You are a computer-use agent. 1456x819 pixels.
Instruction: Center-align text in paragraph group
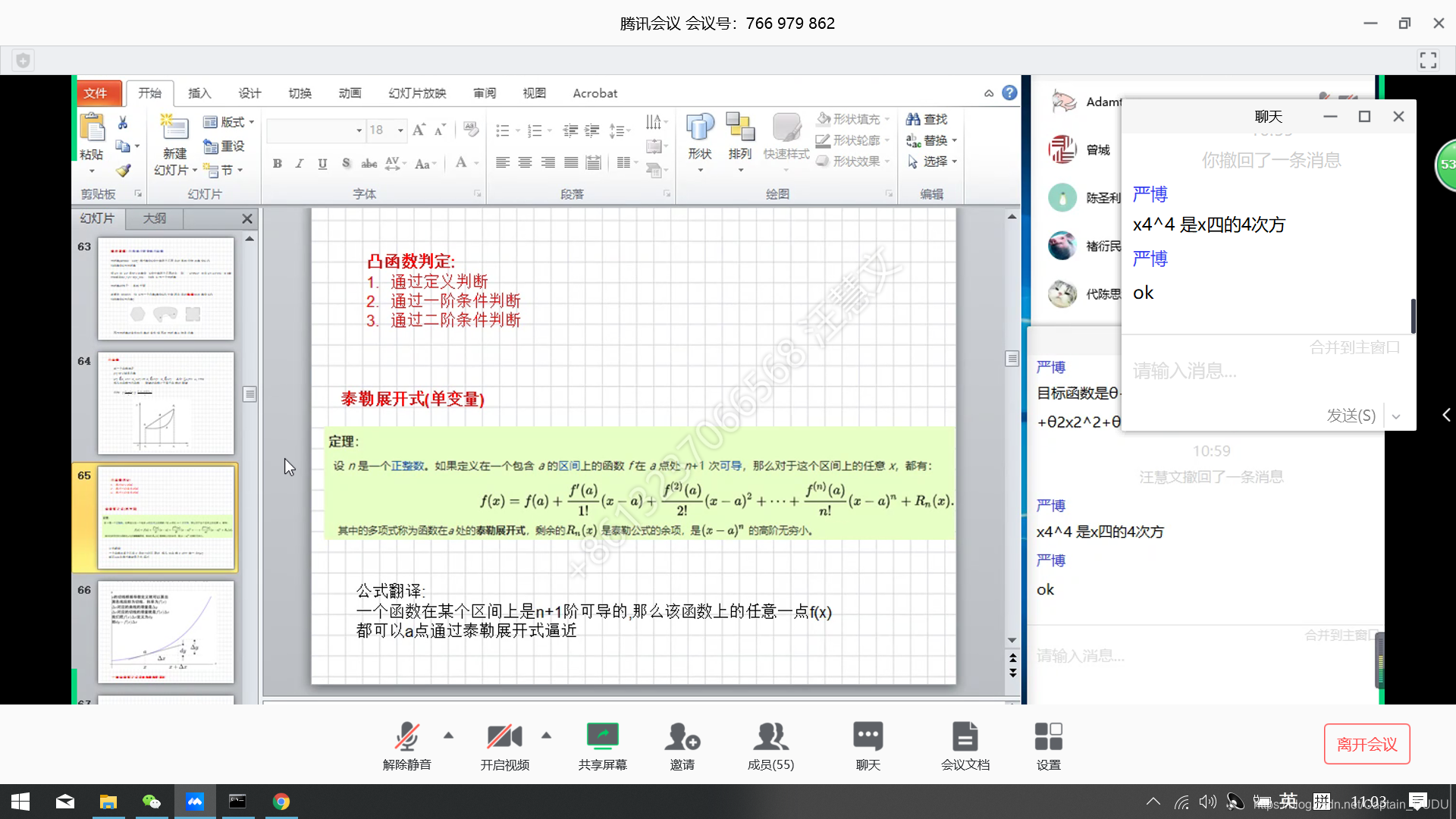click(525, 162)
